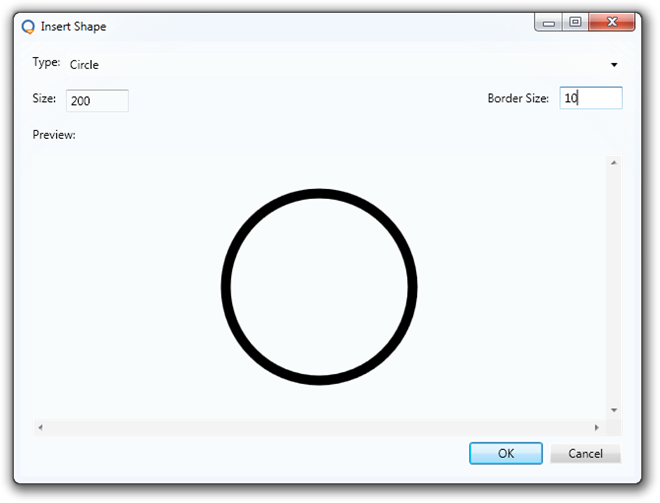The image size is (660, 503).
Task: Click the preview scroll right arrow
Action: pyautogui.click(x=596, y=428)
